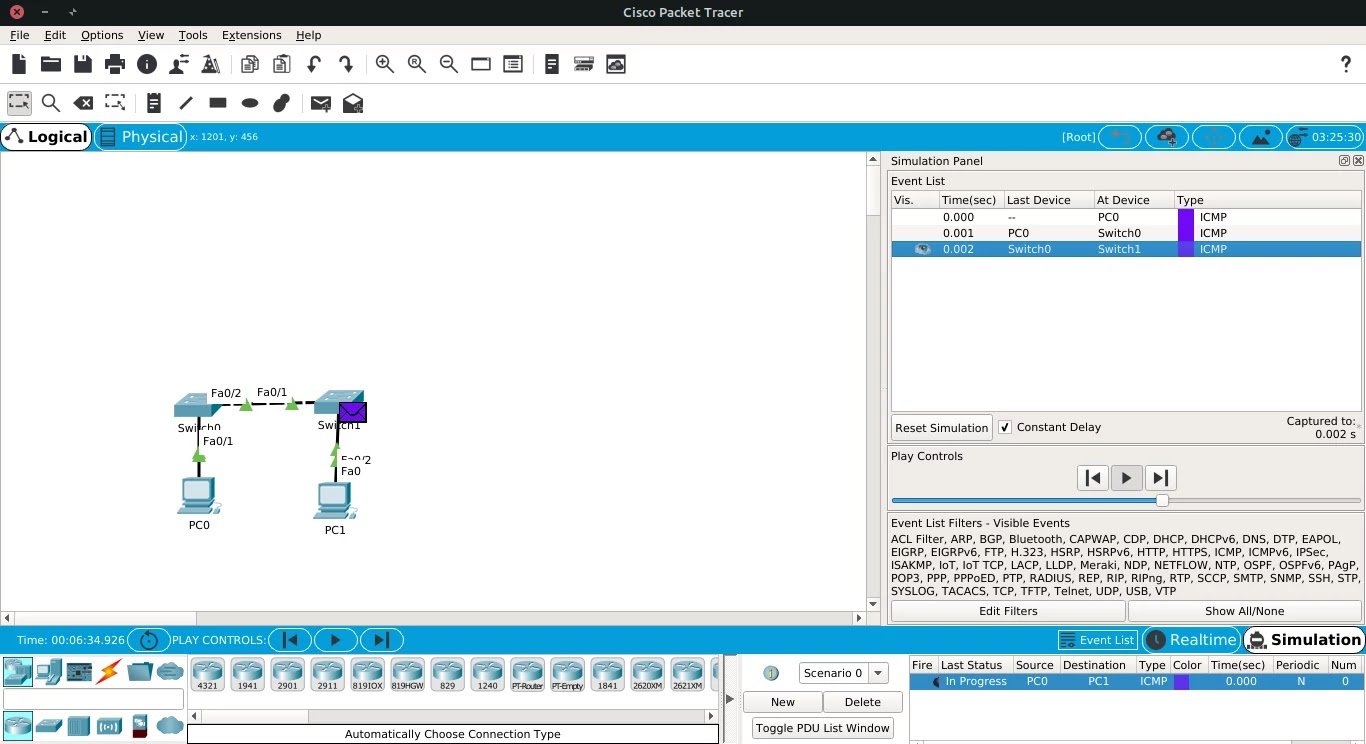Select the PC0 to PC1 In Progress PDU row
Screen dimensions: 1366x744
(x=1136, y=681)
